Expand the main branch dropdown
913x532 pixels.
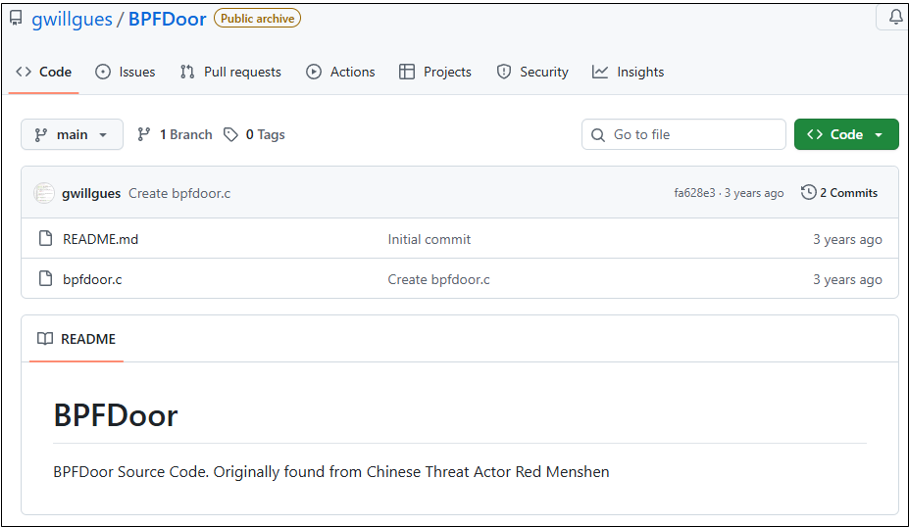(x=72, y=134)
